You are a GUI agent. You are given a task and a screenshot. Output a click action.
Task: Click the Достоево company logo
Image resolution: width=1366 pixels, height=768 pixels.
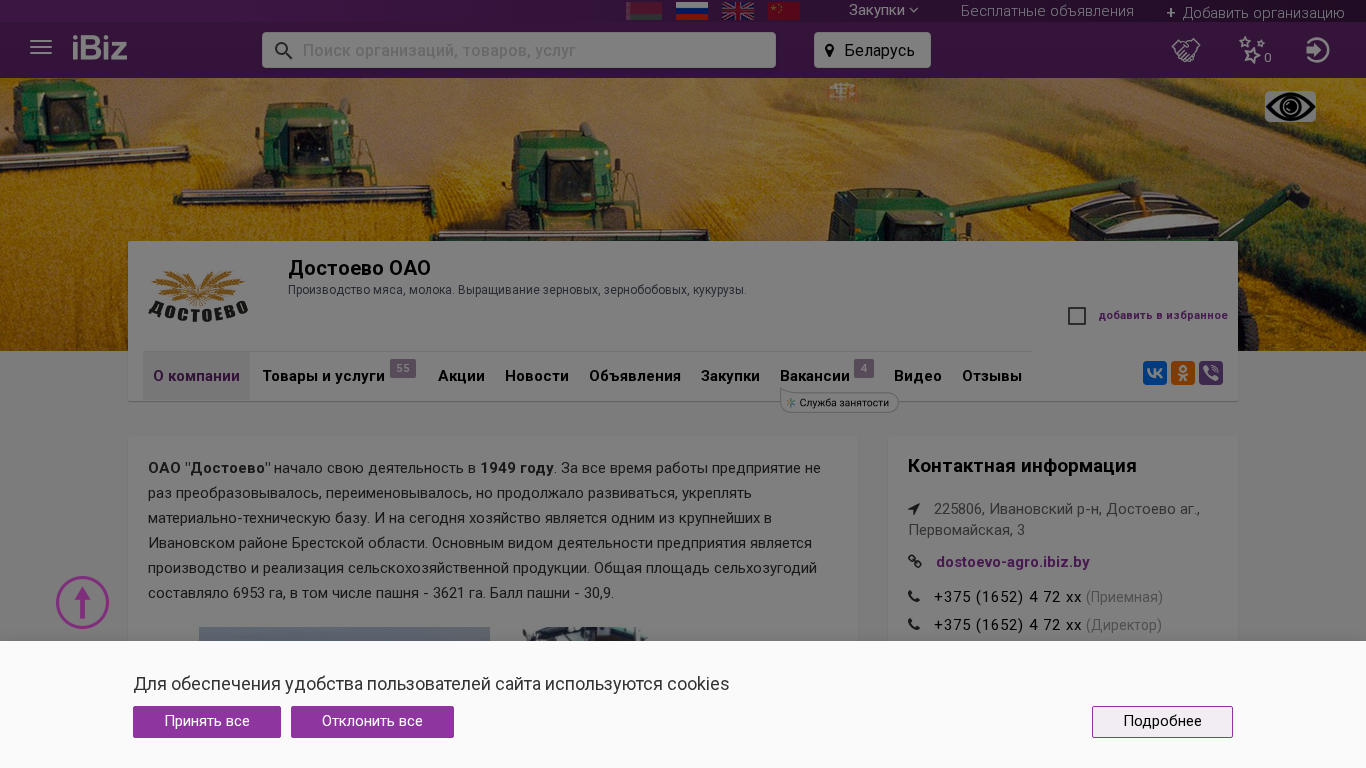pyautogui.click(x=199, y=296)
